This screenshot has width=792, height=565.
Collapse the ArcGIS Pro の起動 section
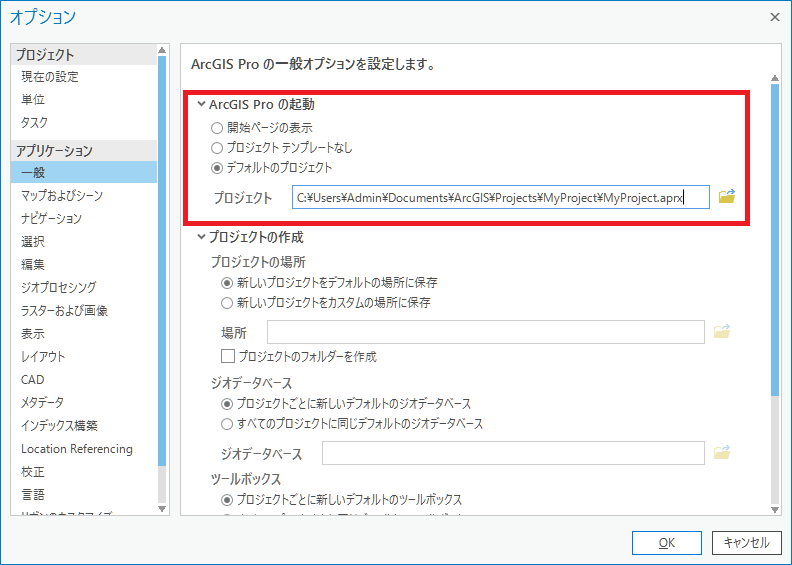coord(201,104)
